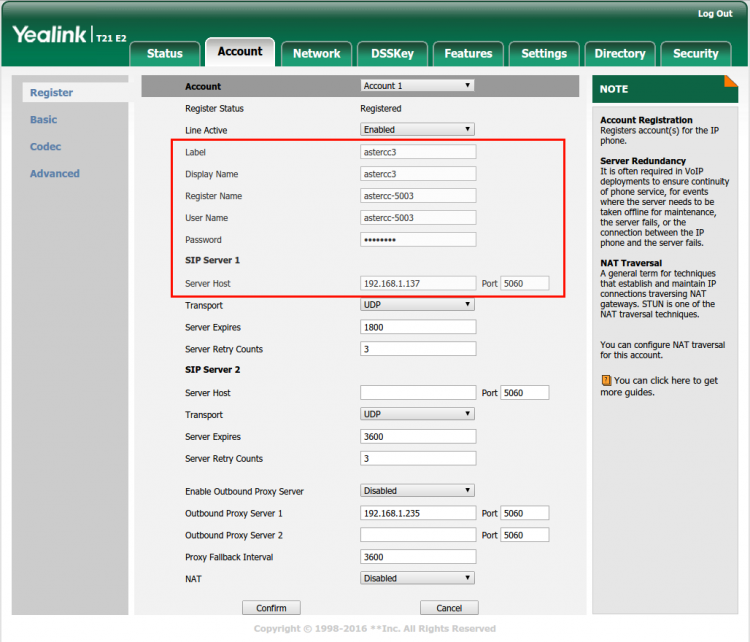
Task: Click the Cancel button
Action: click(x=449, y=608)
